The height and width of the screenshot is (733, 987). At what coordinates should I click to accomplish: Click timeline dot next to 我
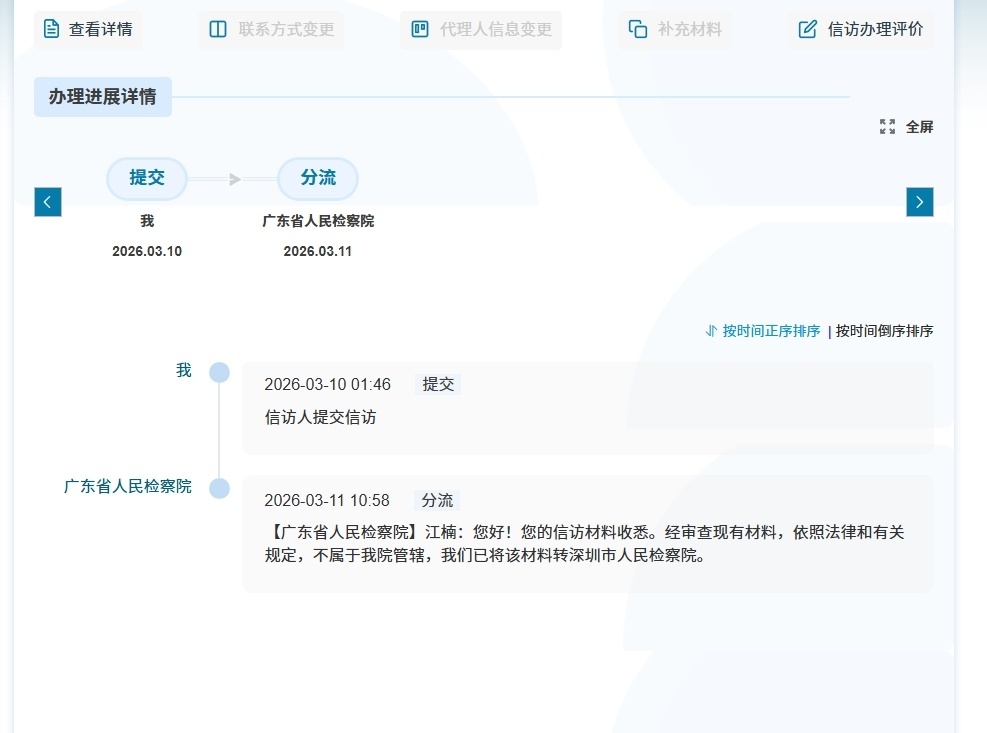coord(220,372)
